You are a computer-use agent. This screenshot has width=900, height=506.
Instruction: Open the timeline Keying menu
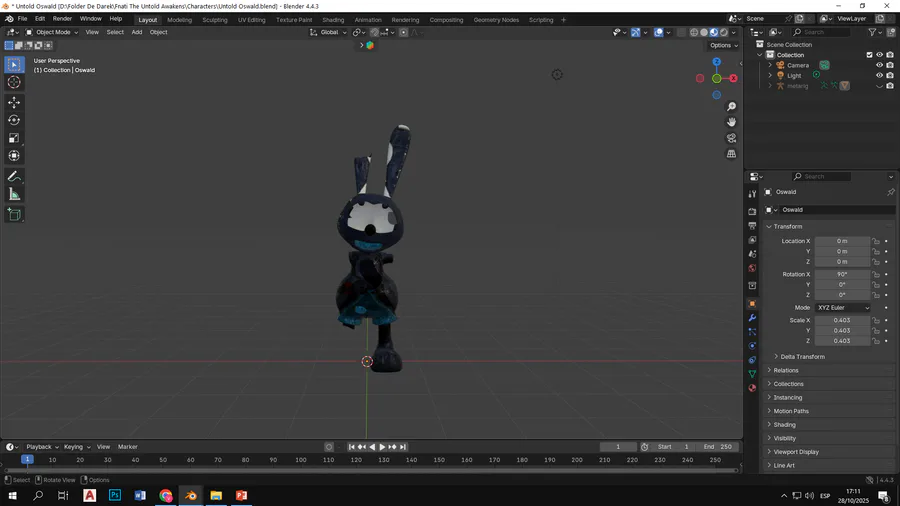tap(77, 447)
